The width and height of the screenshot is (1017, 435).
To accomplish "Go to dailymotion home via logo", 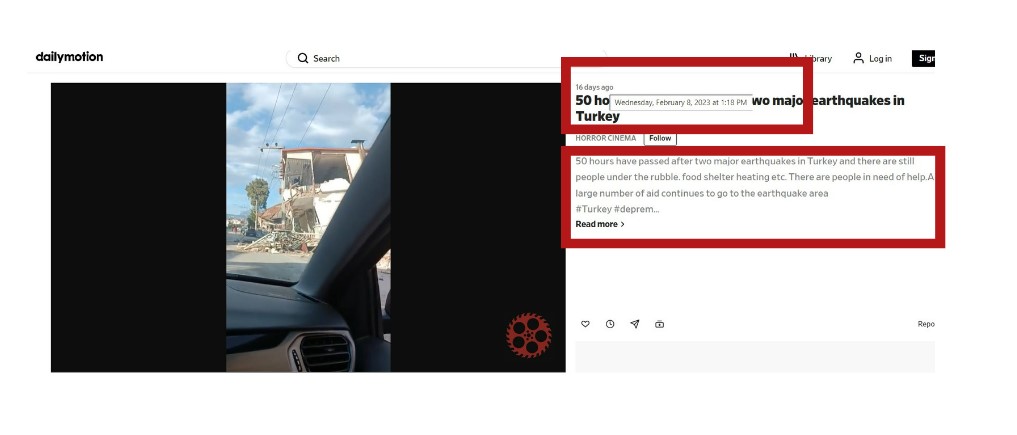I will point(69,57).
